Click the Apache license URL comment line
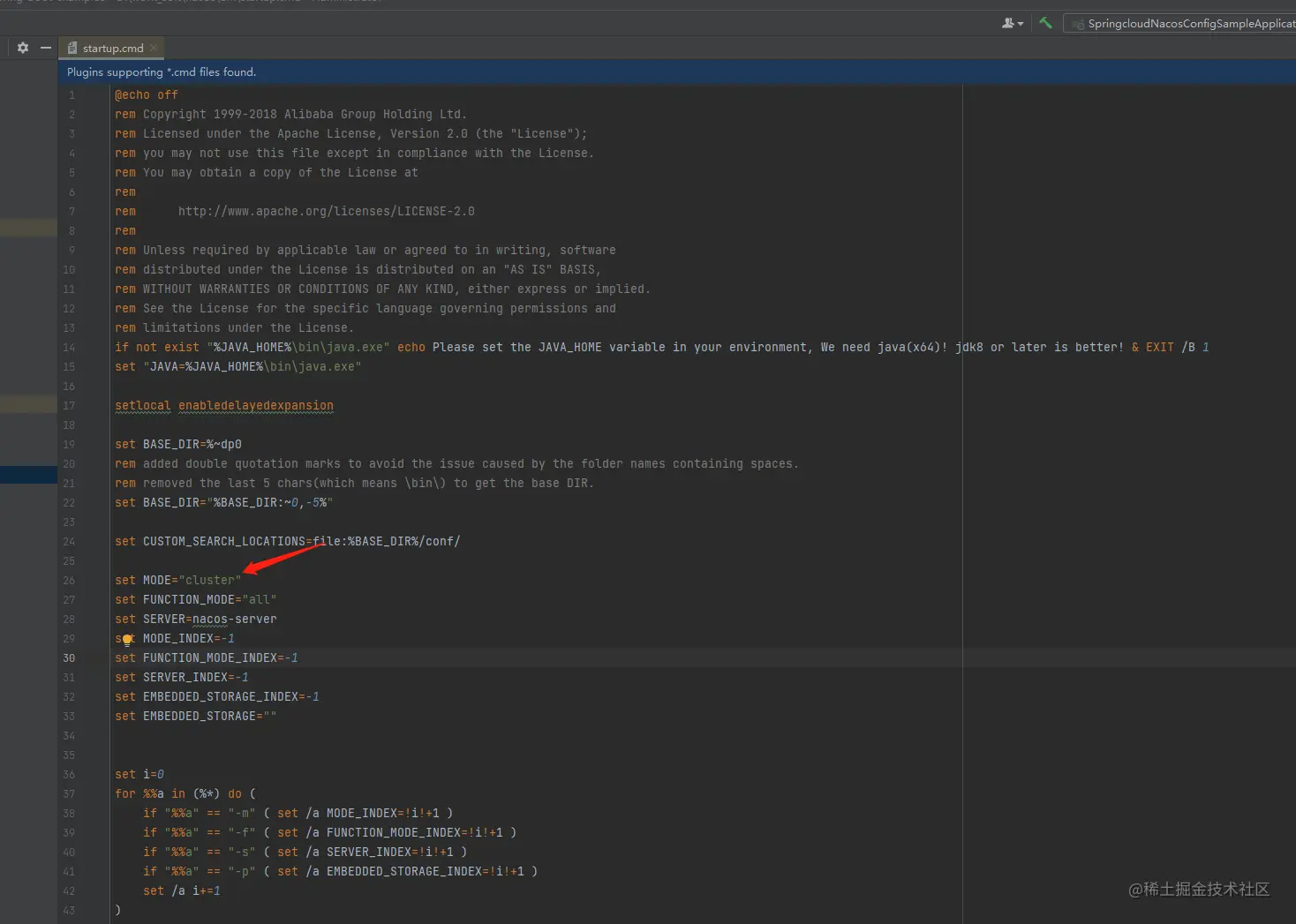 [295, 212]
